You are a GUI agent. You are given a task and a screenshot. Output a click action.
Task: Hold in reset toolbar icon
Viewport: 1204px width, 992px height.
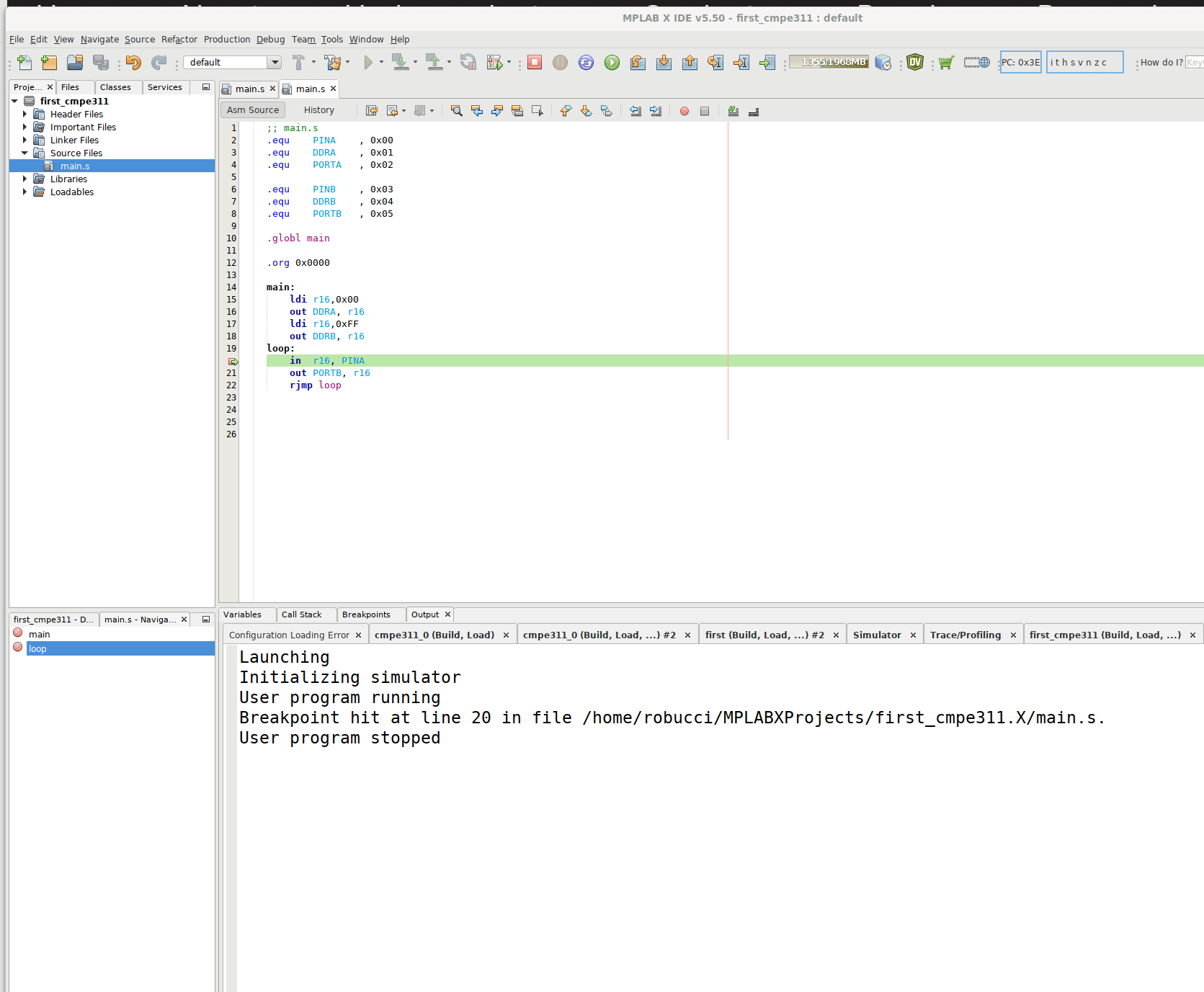click(468, 63)
